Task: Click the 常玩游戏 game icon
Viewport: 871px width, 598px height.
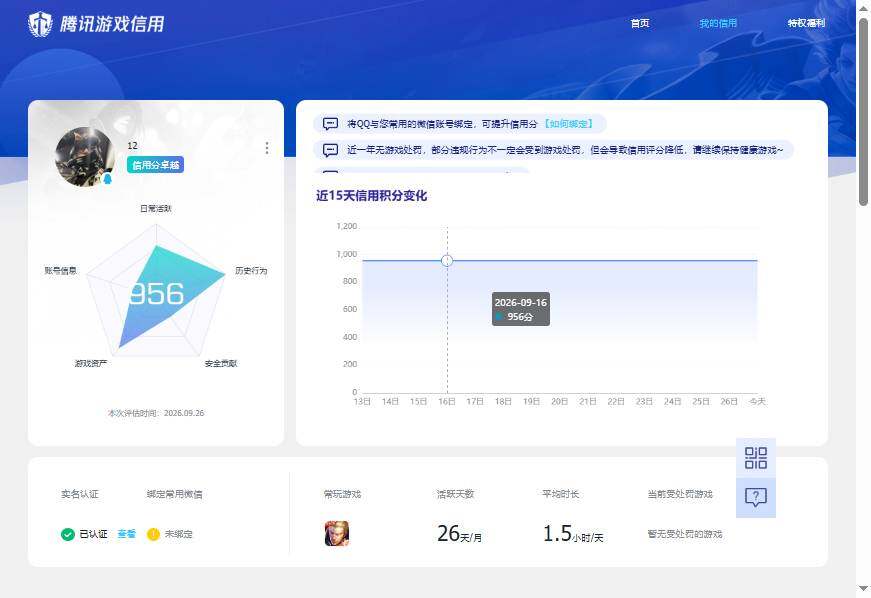Action: pyautogui.click(x=337, y=534)
